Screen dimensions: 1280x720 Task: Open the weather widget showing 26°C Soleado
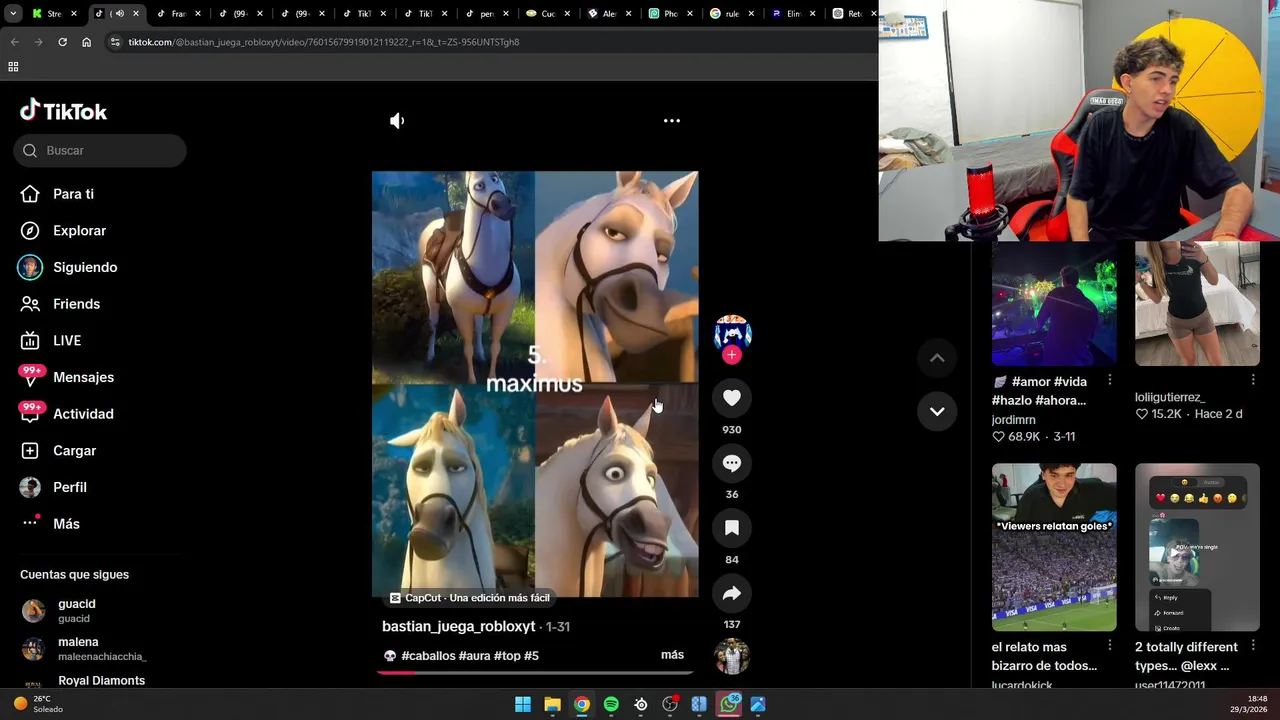38,704
